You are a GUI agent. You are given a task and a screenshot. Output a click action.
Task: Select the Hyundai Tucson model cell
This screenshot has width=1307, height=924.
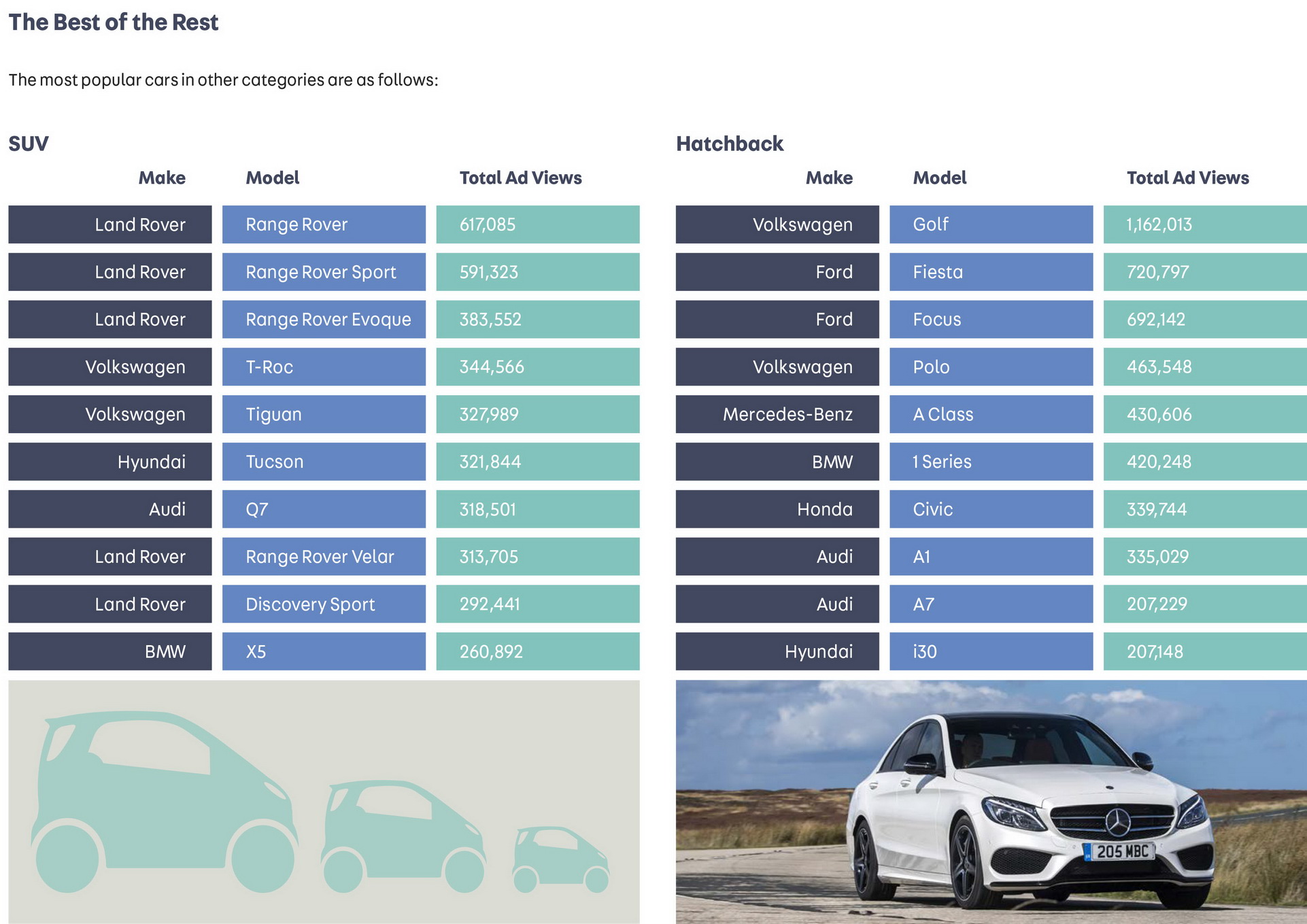pos(324,462)
